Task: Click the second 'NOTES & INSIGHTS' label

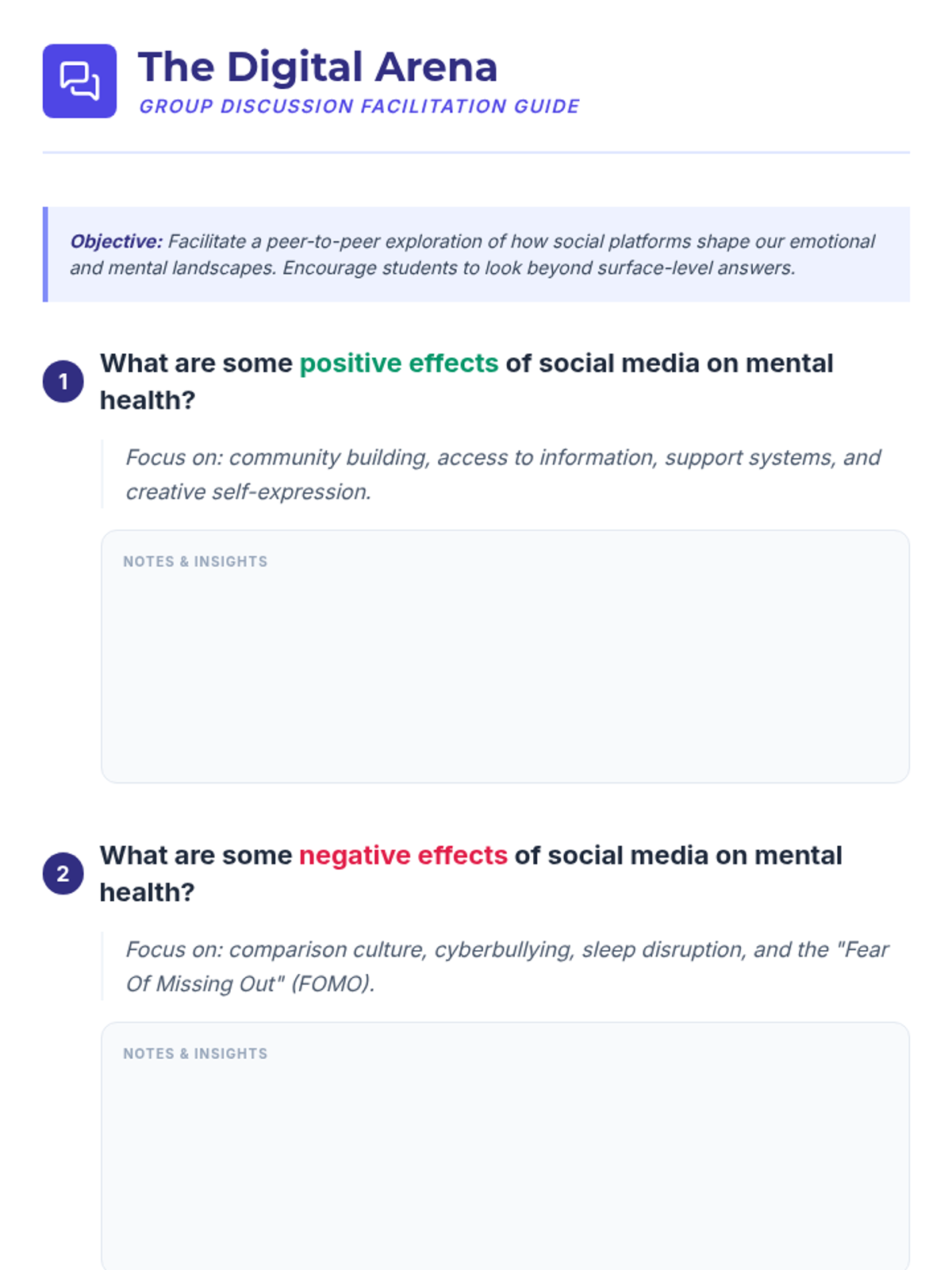Action: (x=195, y=1054)
